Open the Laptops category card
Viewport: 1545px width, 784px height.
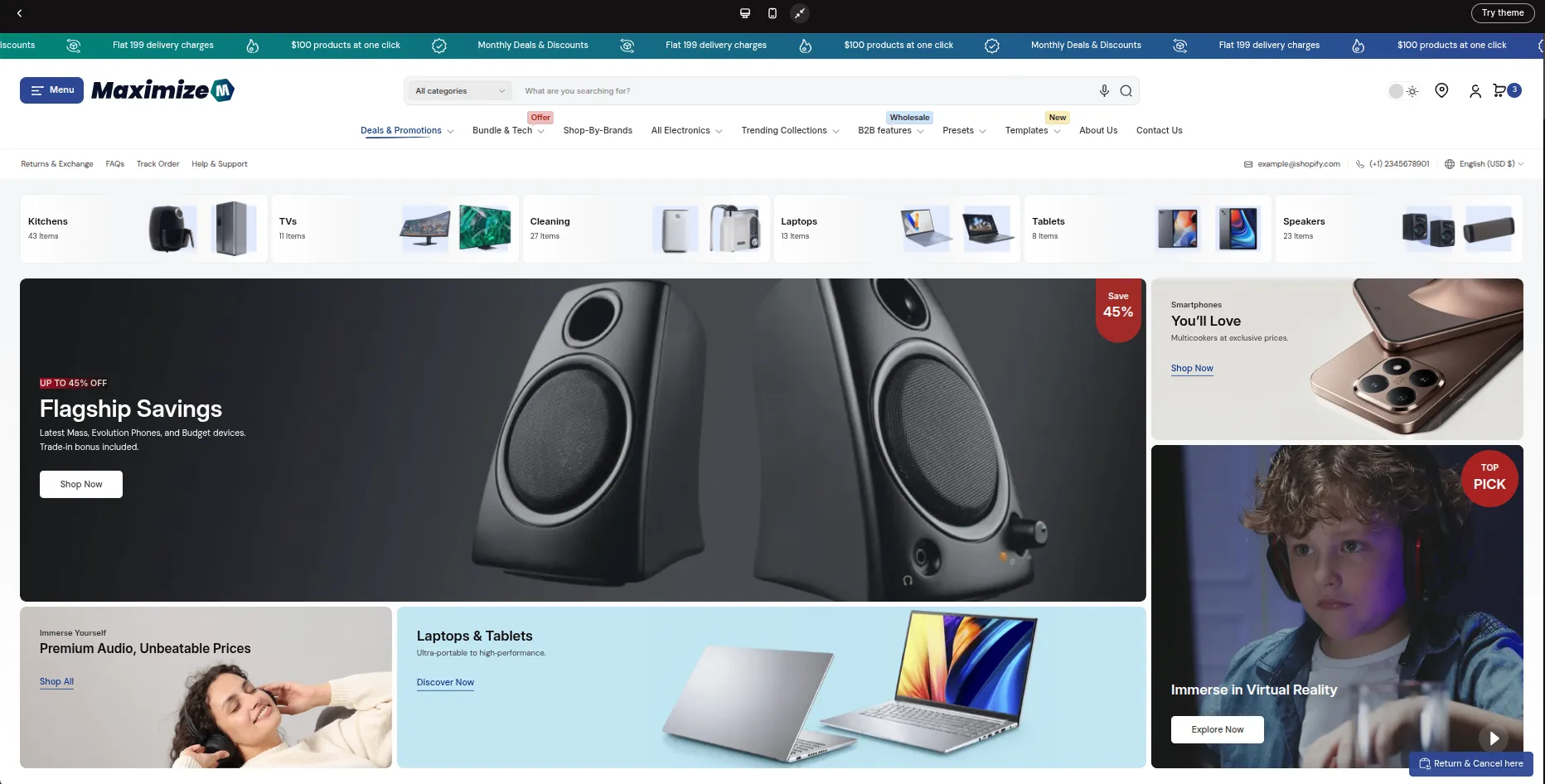897,229
